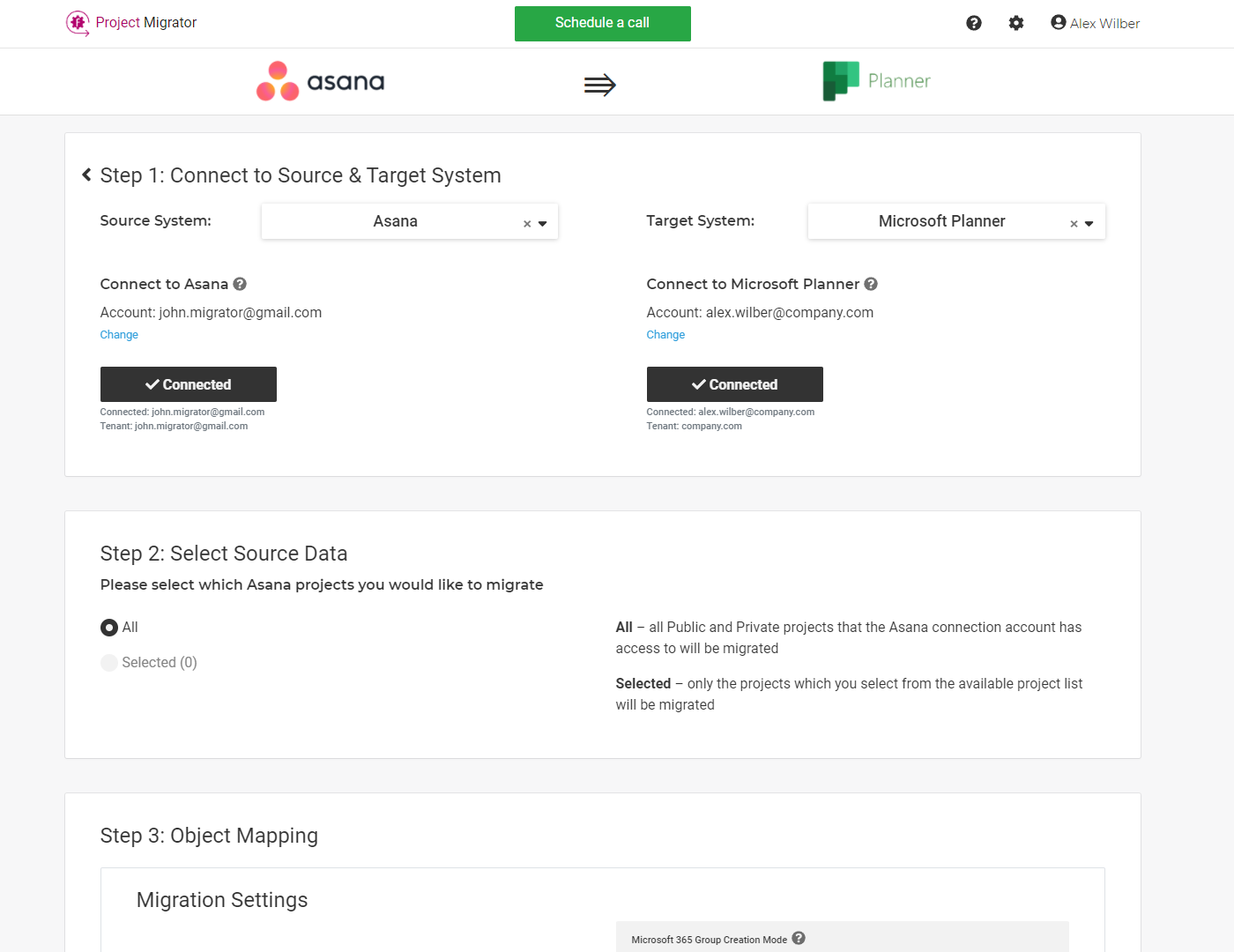
Task: Clear Asana from the Source System field
Action: 526,222
